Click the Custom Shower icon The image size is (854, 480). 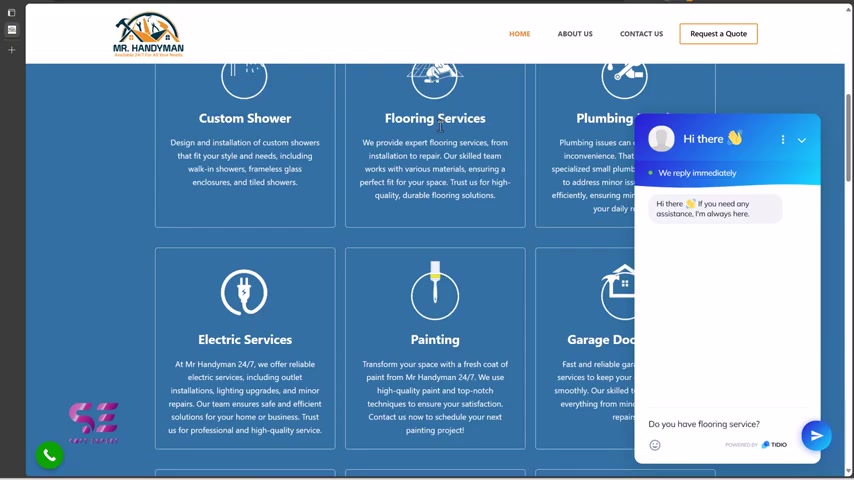point(244,81)
